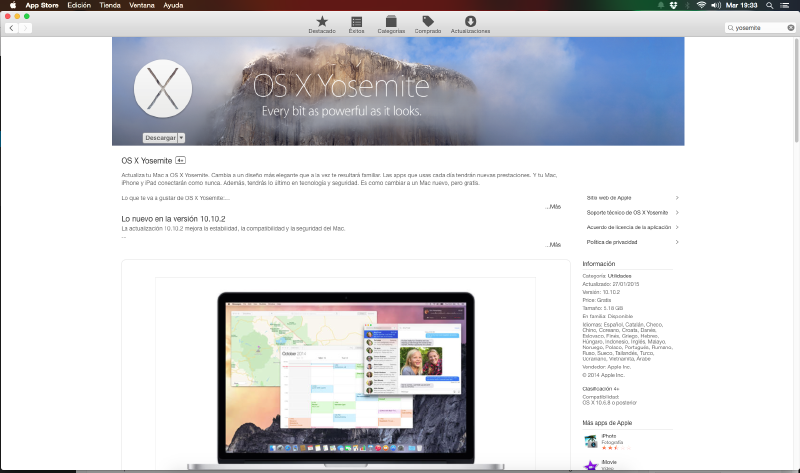Image resolution: width=800 pixels, height=473 pixels.
Task: Expand version 10.10.2 notes with Más link
Action: tap(553, 245)
